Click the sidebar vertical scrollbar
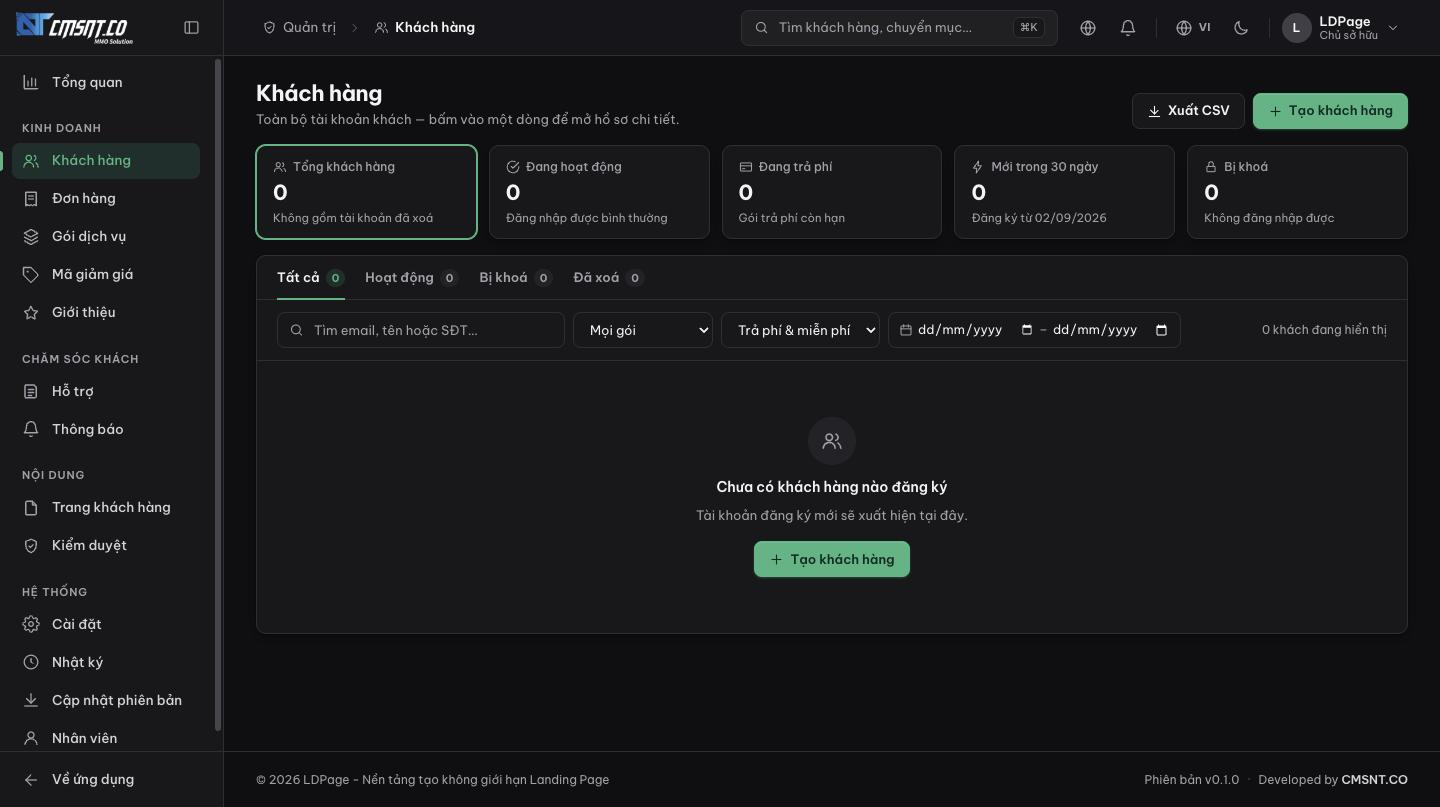 (218, 395)
